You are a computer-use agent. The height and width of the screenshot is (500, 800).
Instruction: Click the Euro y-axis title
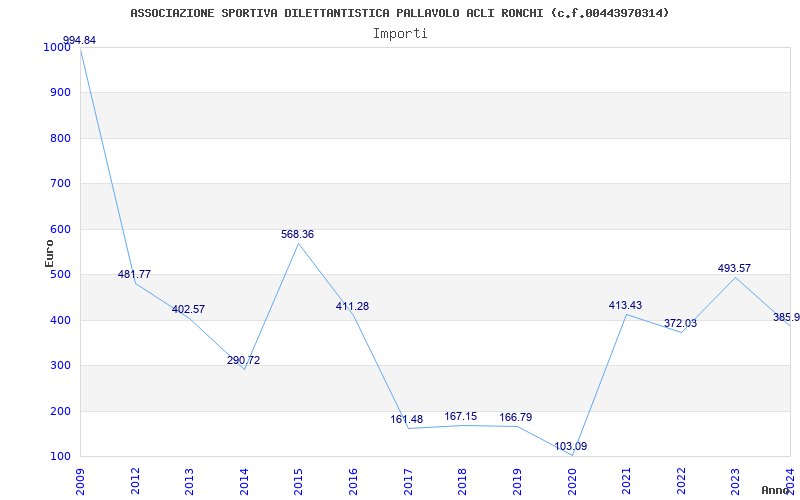[49, 253]
